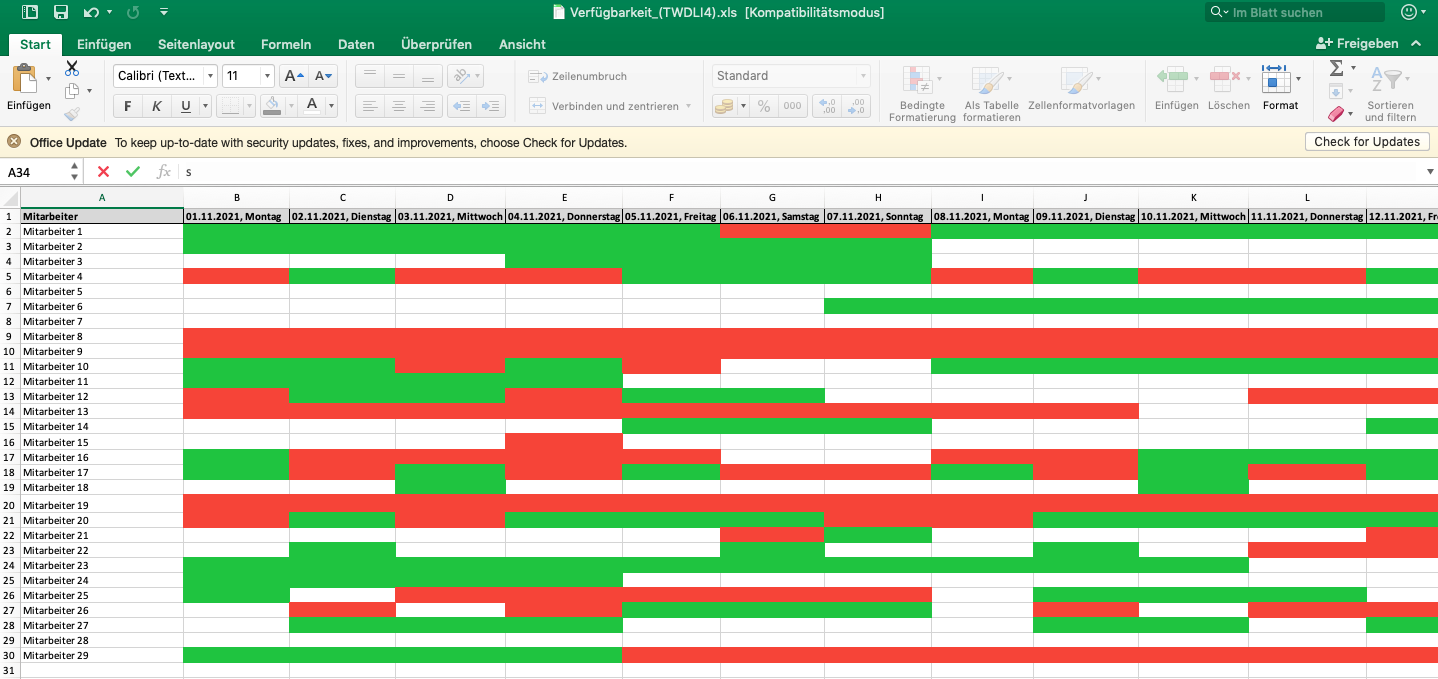Increase the indent level
The height and width of the screenshot is (679, 1438).
point(491,106)
